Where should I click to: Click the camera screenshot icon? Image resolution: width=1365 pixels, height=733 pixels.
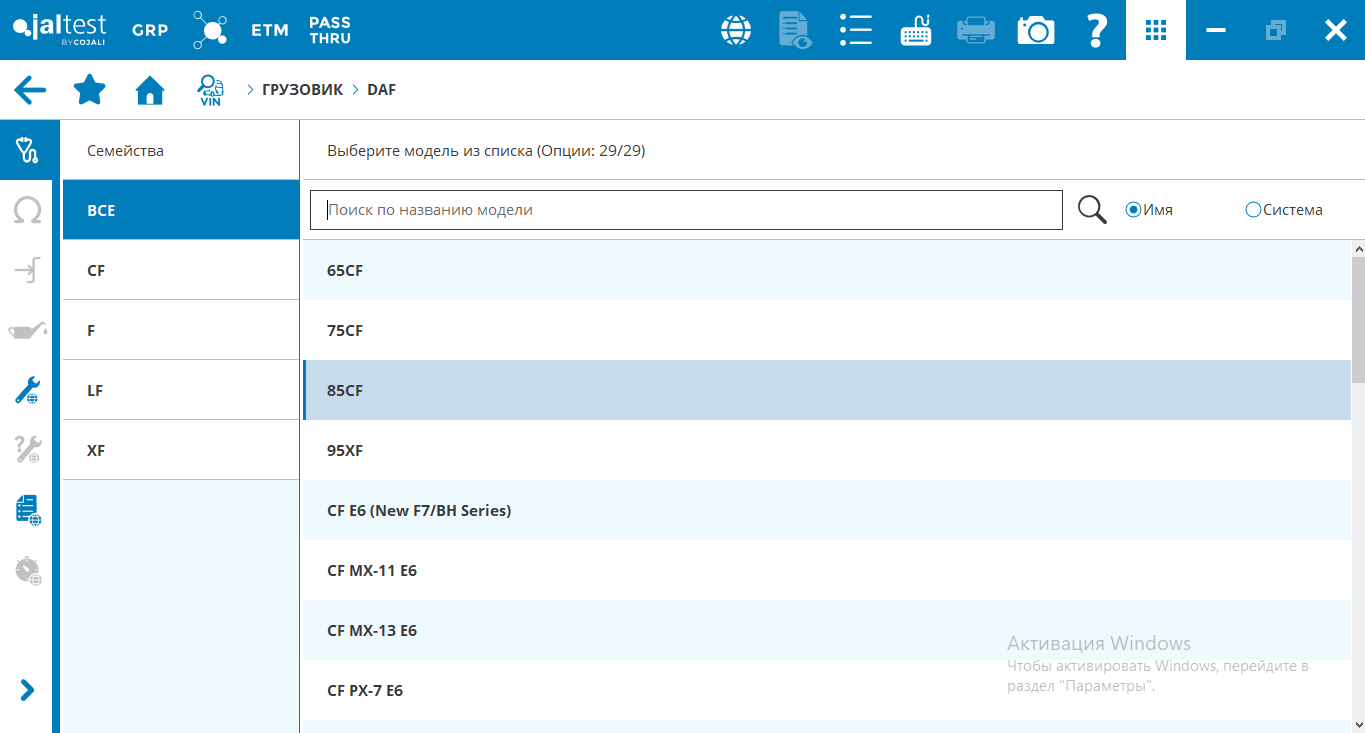1036,30
